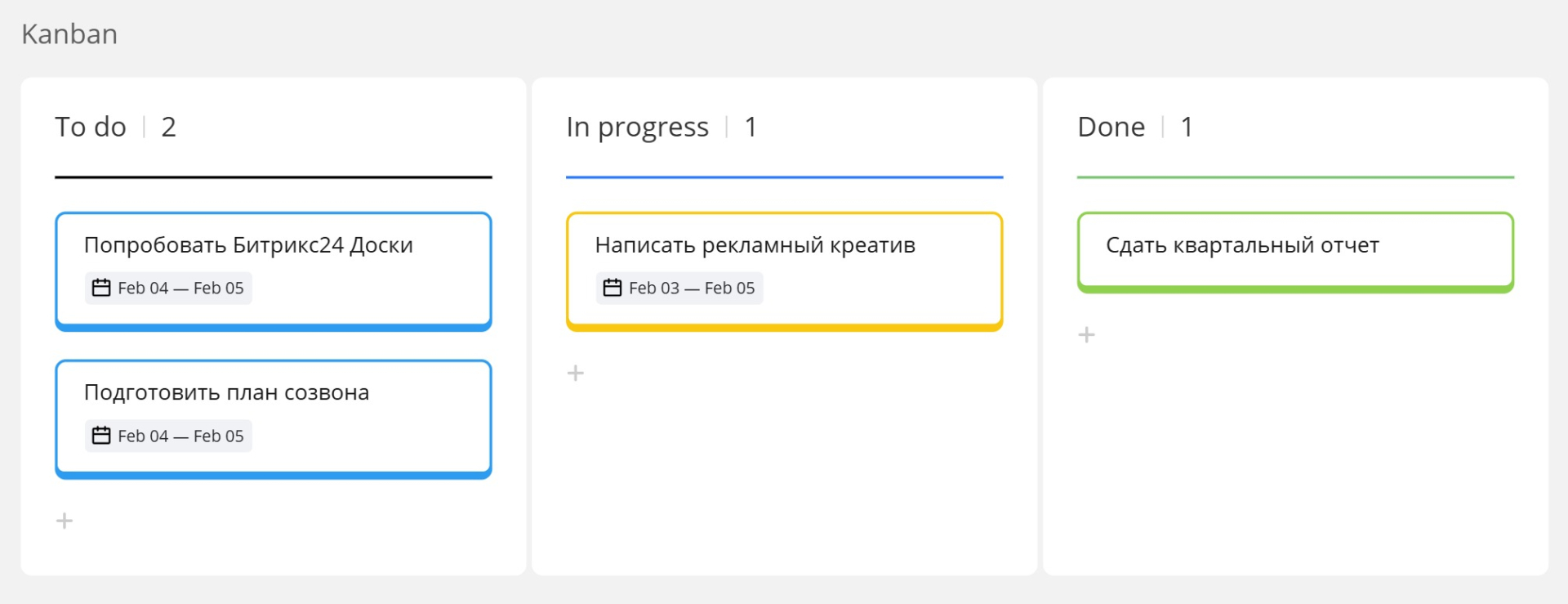1568x604 pixels.
Task: Add a card in To do column
Action: point(65,521)
